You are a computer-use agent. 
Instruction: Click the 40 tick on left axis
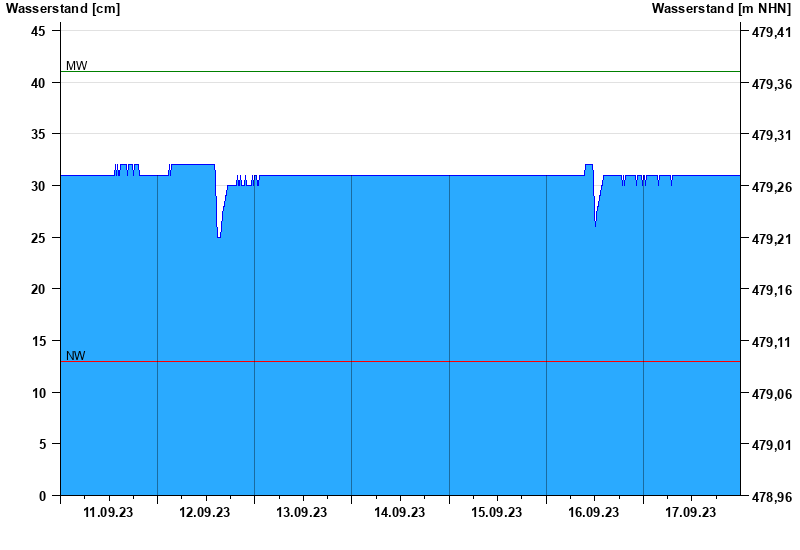coord(38,83)
